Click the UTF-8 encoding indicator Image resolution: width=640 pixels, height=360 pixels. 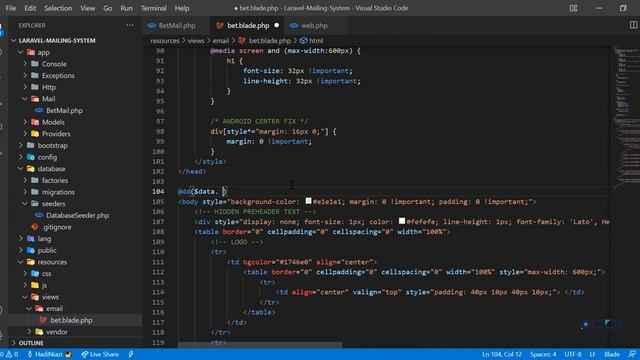pyautogui.click(x=573, y=354)
